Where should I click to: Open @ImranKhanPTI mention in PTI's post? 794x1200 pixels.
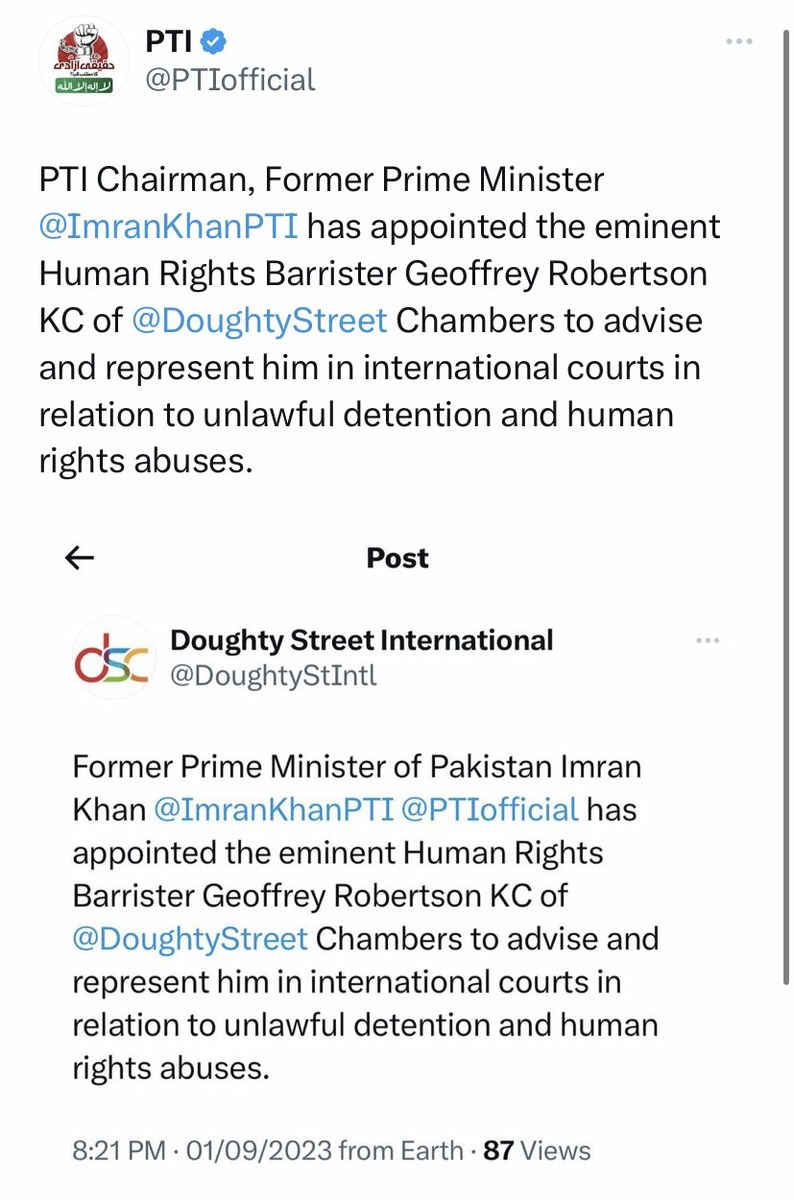(168, 226)
